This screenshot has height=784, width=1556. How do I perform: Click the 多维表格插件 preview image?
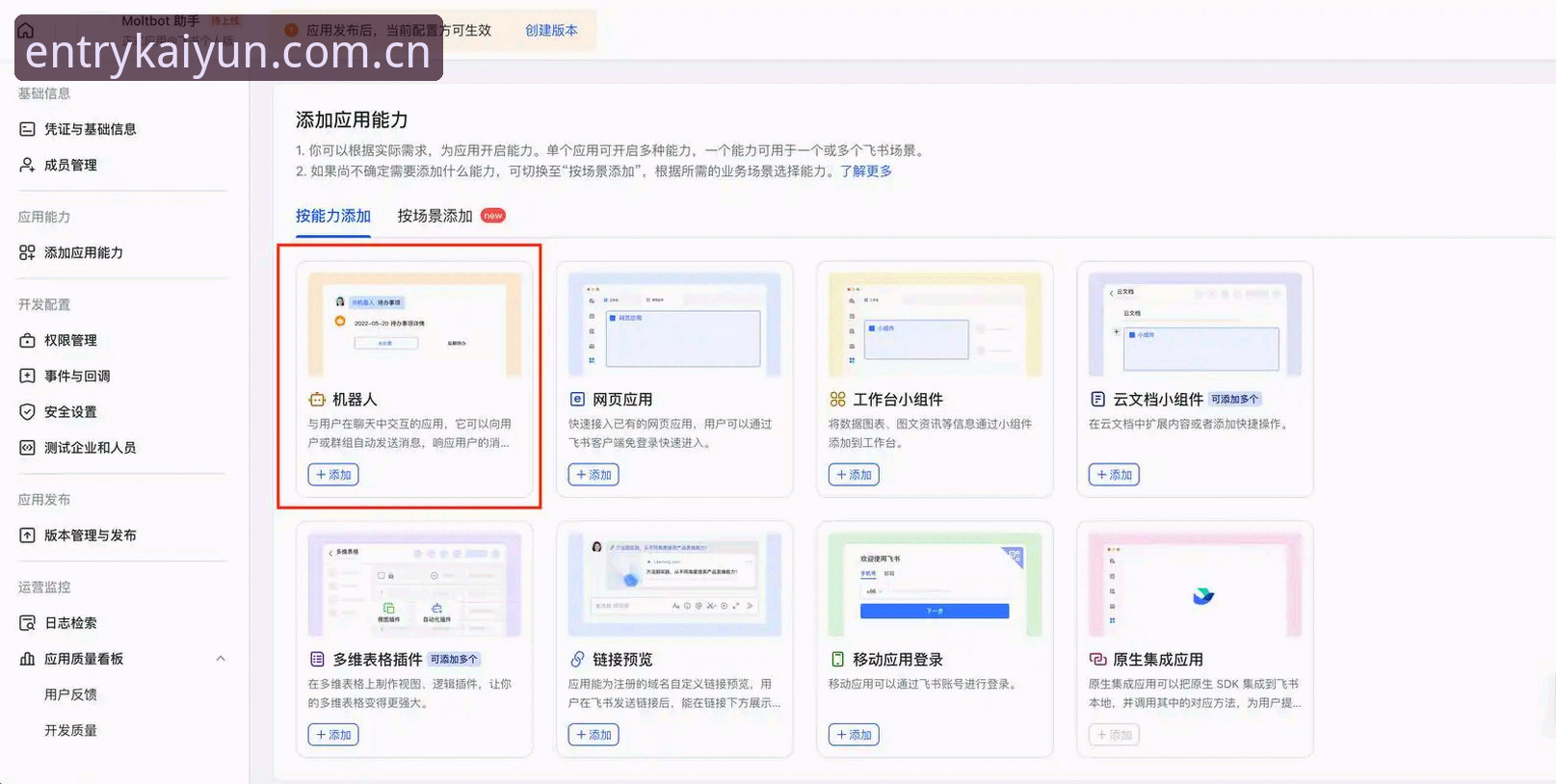point(414,585)
